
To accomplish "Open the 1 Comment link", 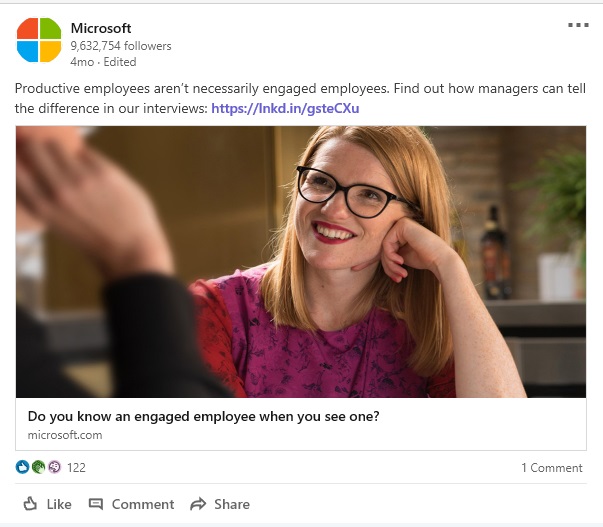I will coord(552,468).
